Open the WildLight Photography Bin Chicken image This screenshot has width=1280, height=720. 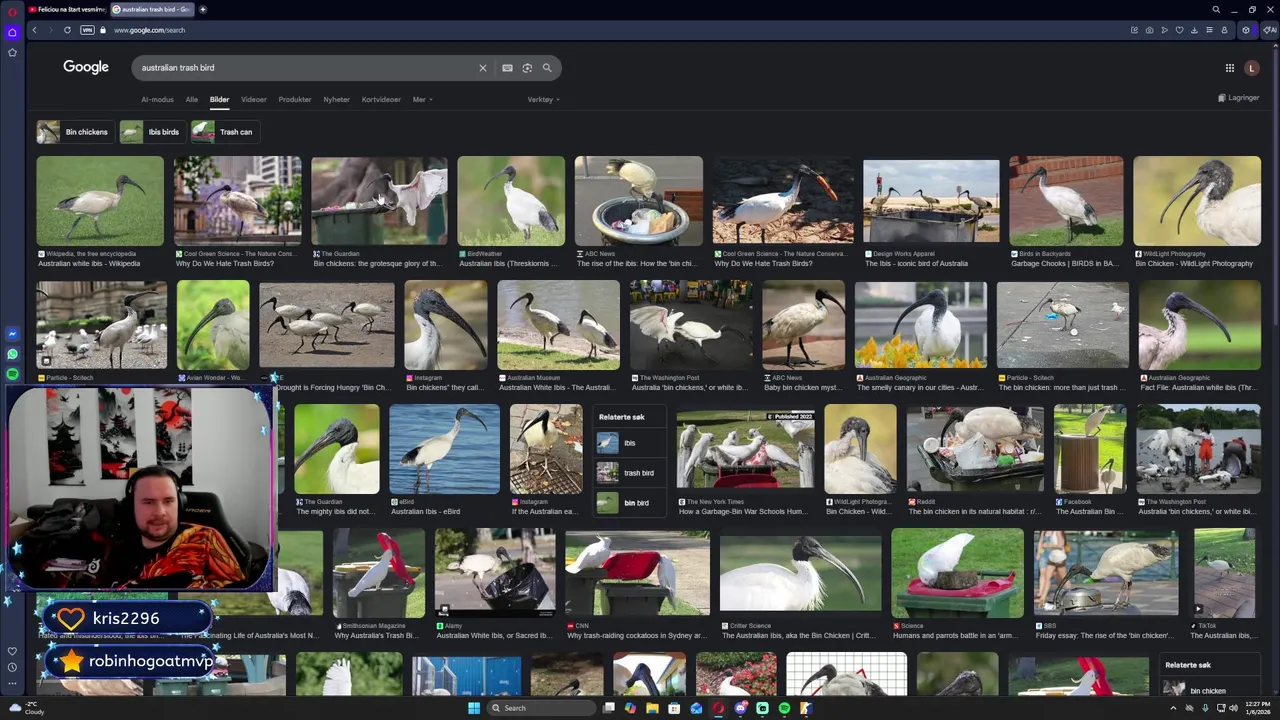pyautogui.click(x=1197, y=201)
